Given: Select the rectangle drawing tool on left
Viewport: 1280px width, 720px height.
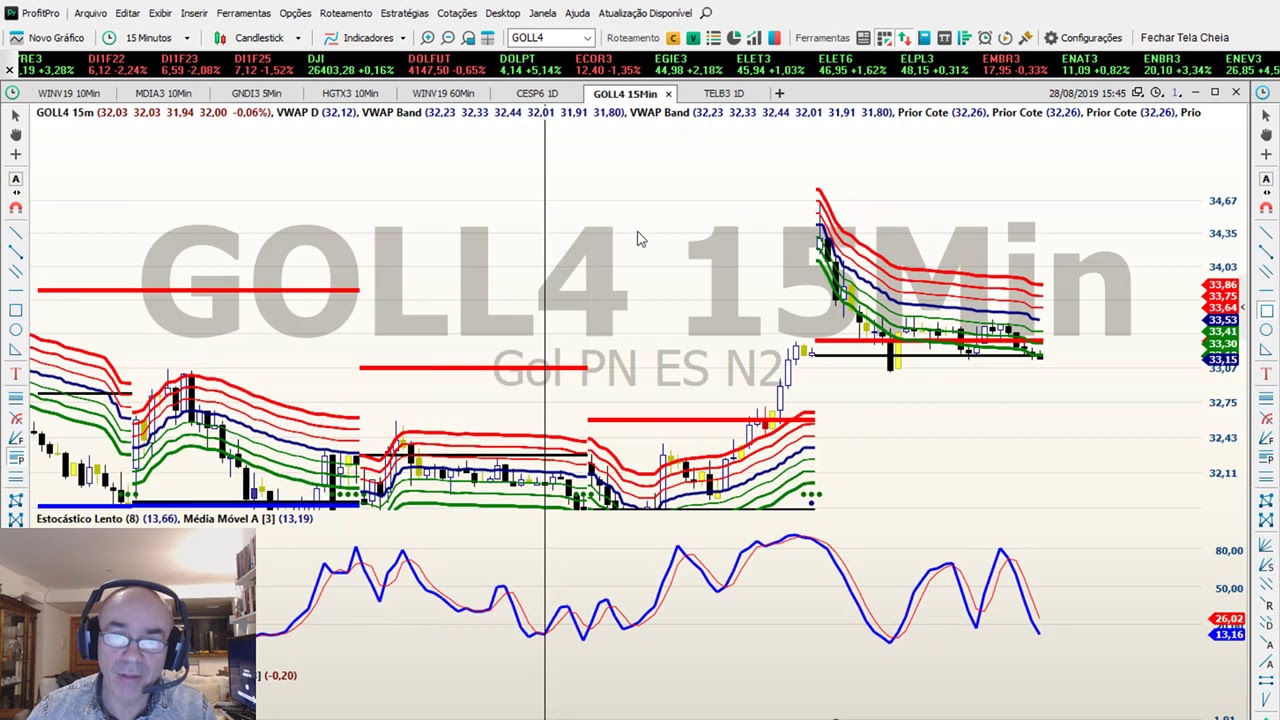Looking at the screenshot, I should [15, 310].
